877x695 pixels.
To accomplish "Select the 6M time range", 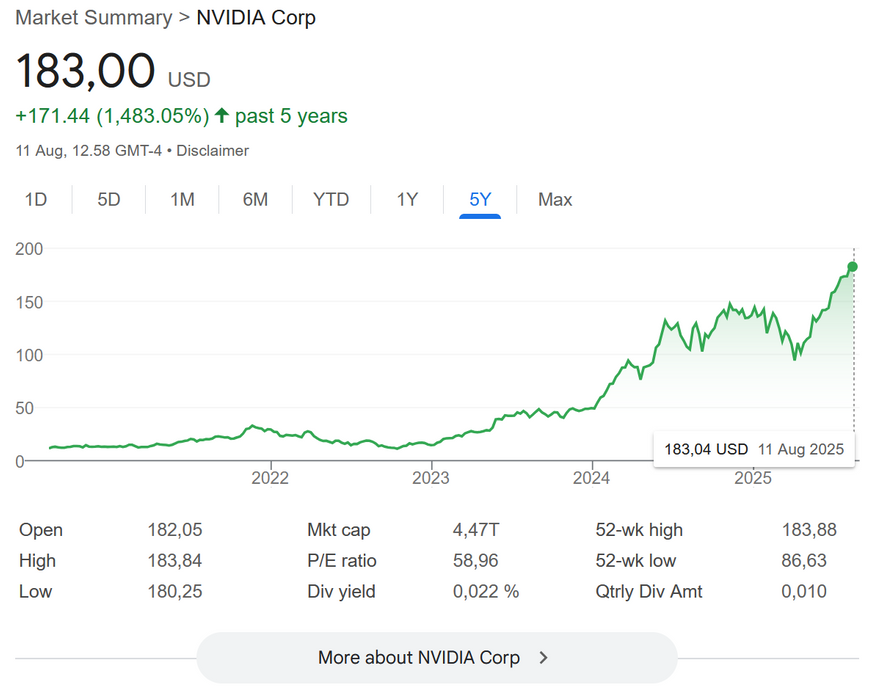I will 255,200.
